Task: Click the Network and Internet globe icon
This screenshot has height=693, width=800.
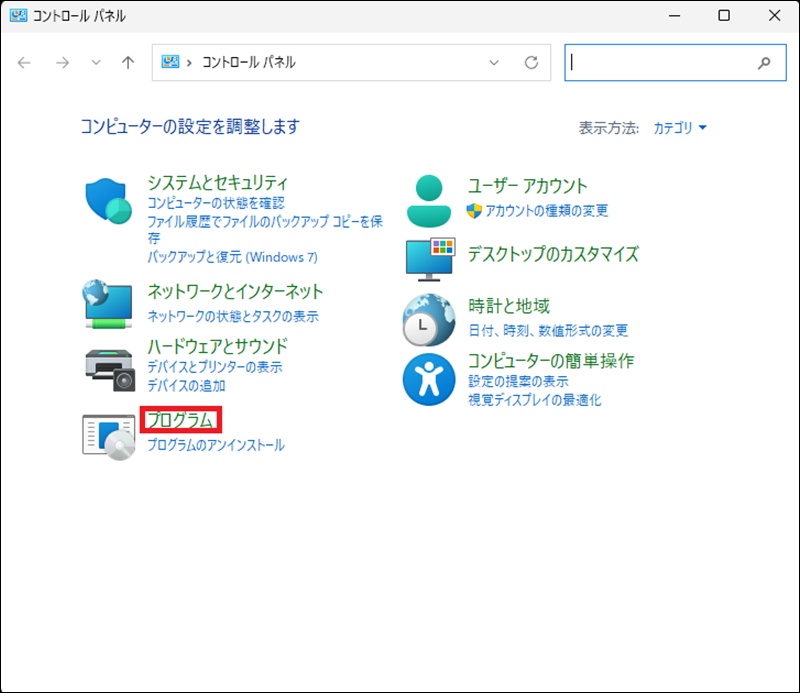Action: [108, 304]
